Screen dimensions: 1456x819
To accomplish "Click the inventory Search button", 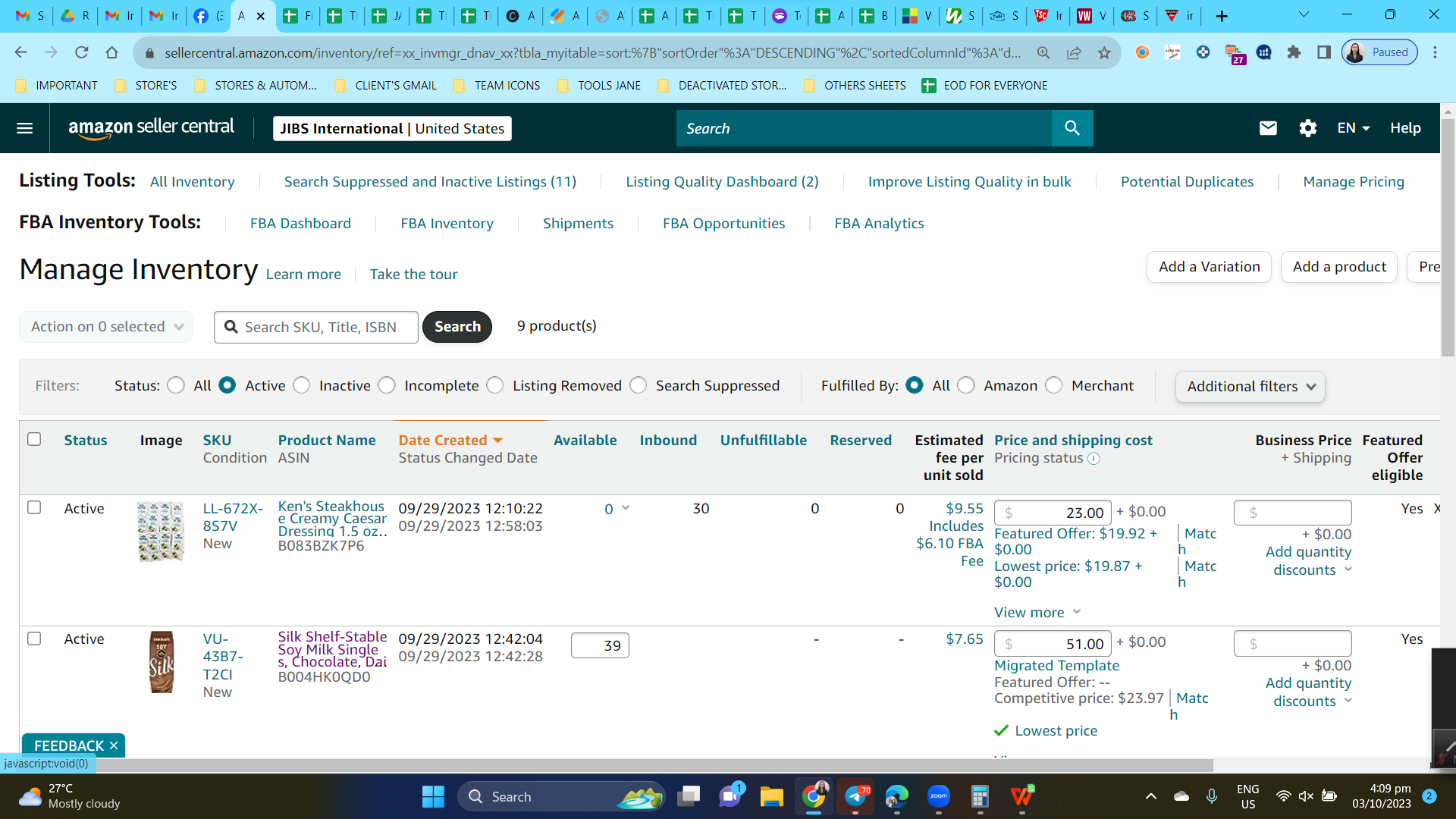I will click(x=457, y=327).
